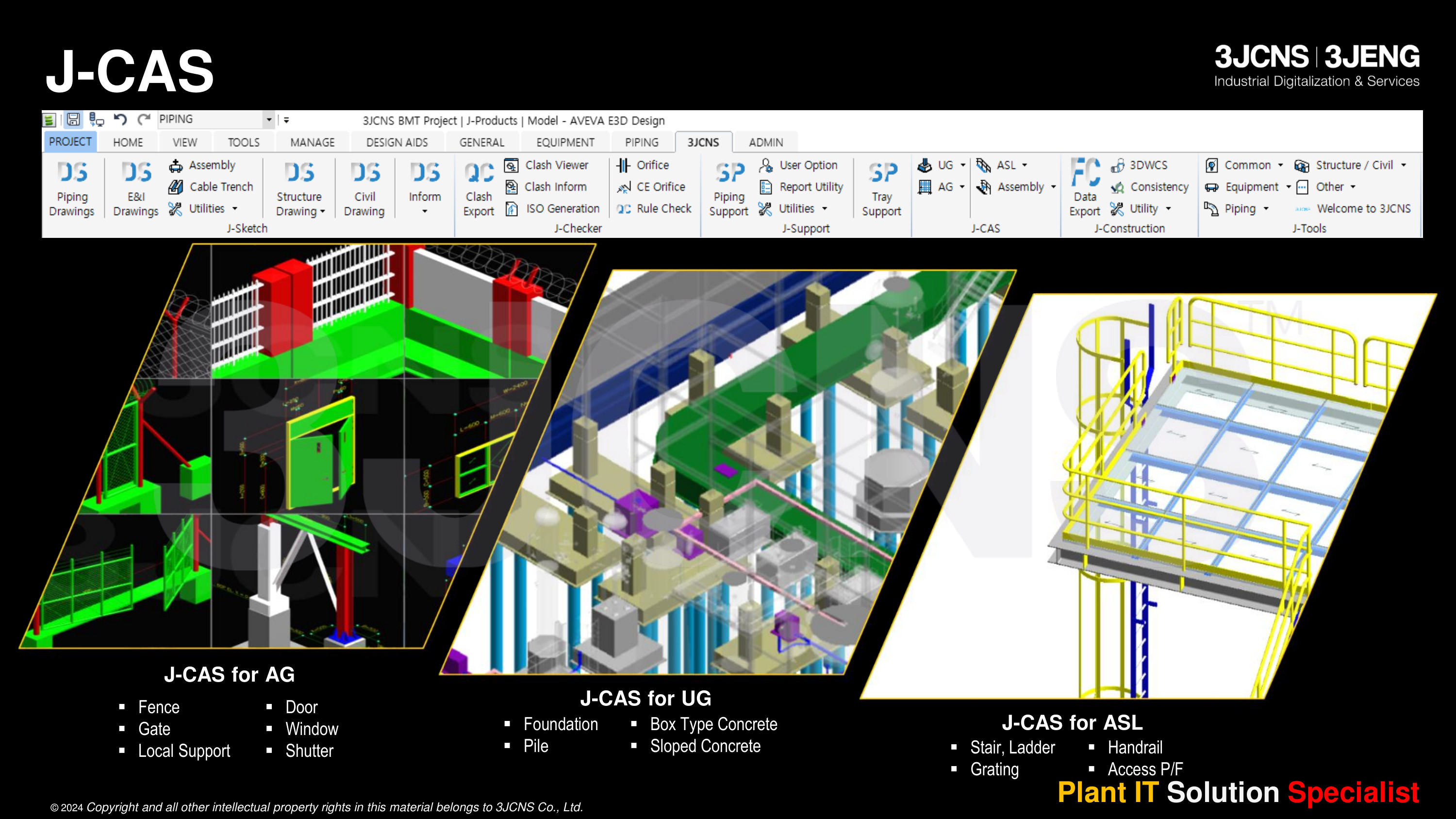Open Report Utility
Image resolution: width=1456 pixels, height=819 pixels.
(x=801, y=186)
